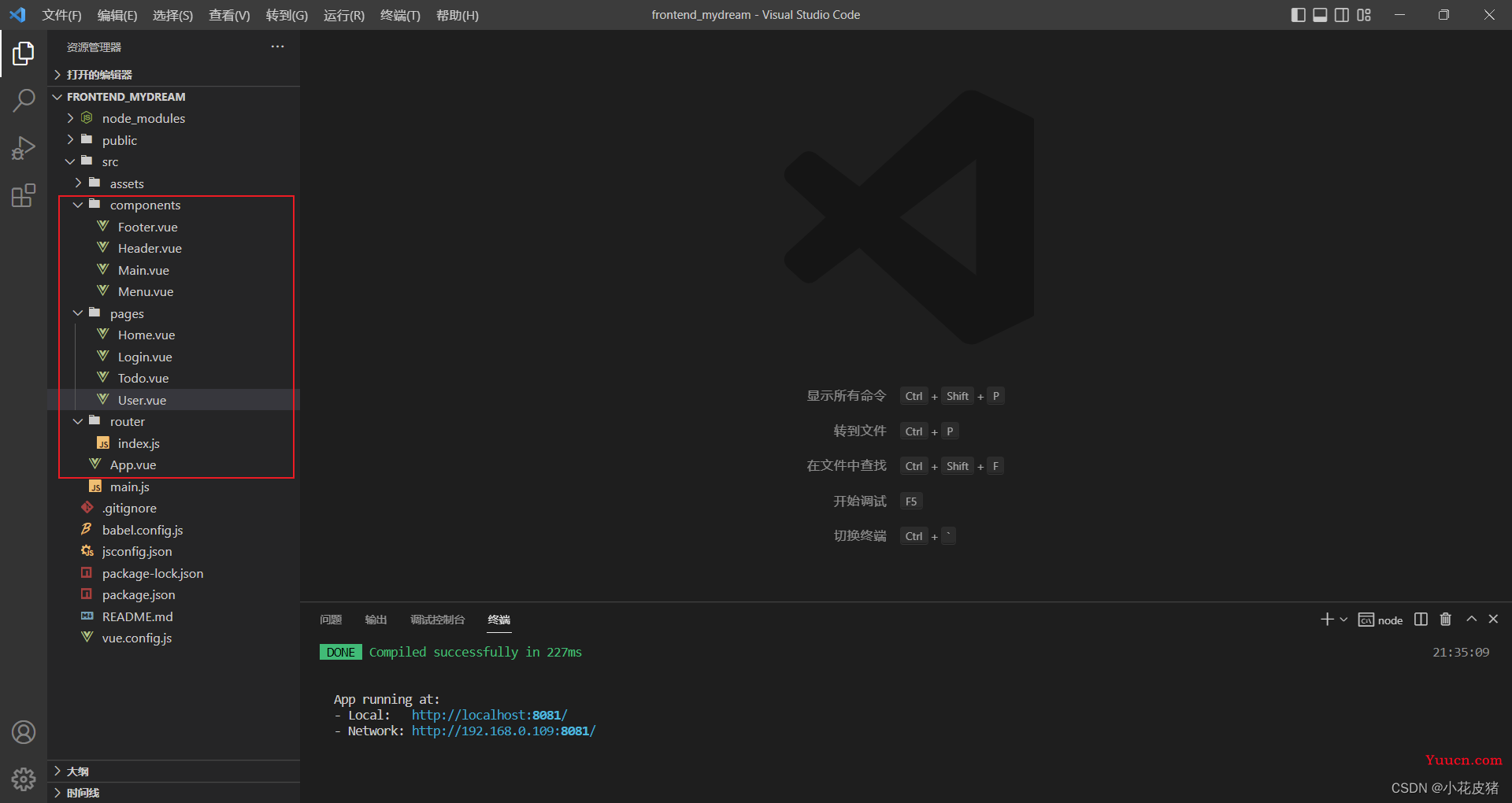Expand the open editors section
Screen dimensions: 1512x803
point(174,75)
